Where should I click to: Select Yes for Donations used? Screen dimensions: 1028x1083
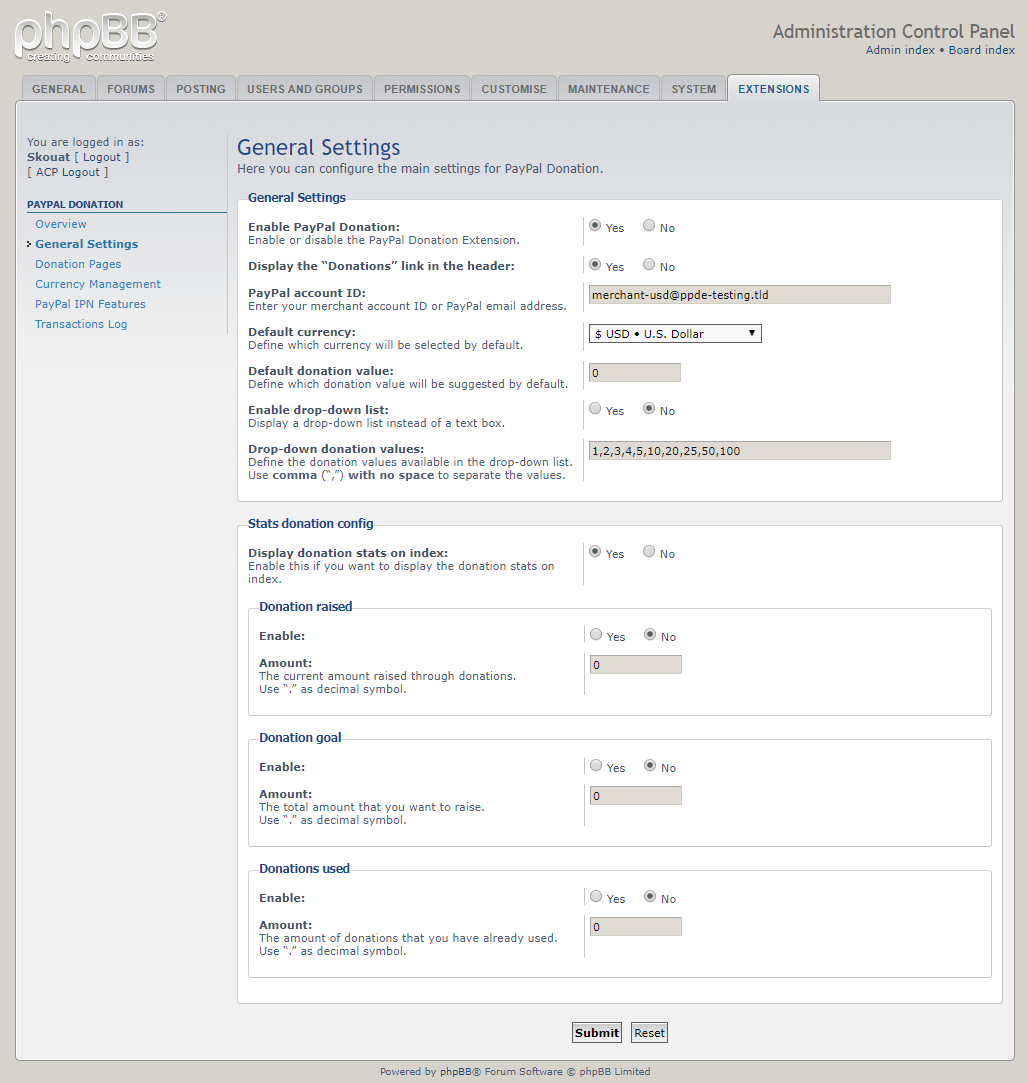point(595,896)
